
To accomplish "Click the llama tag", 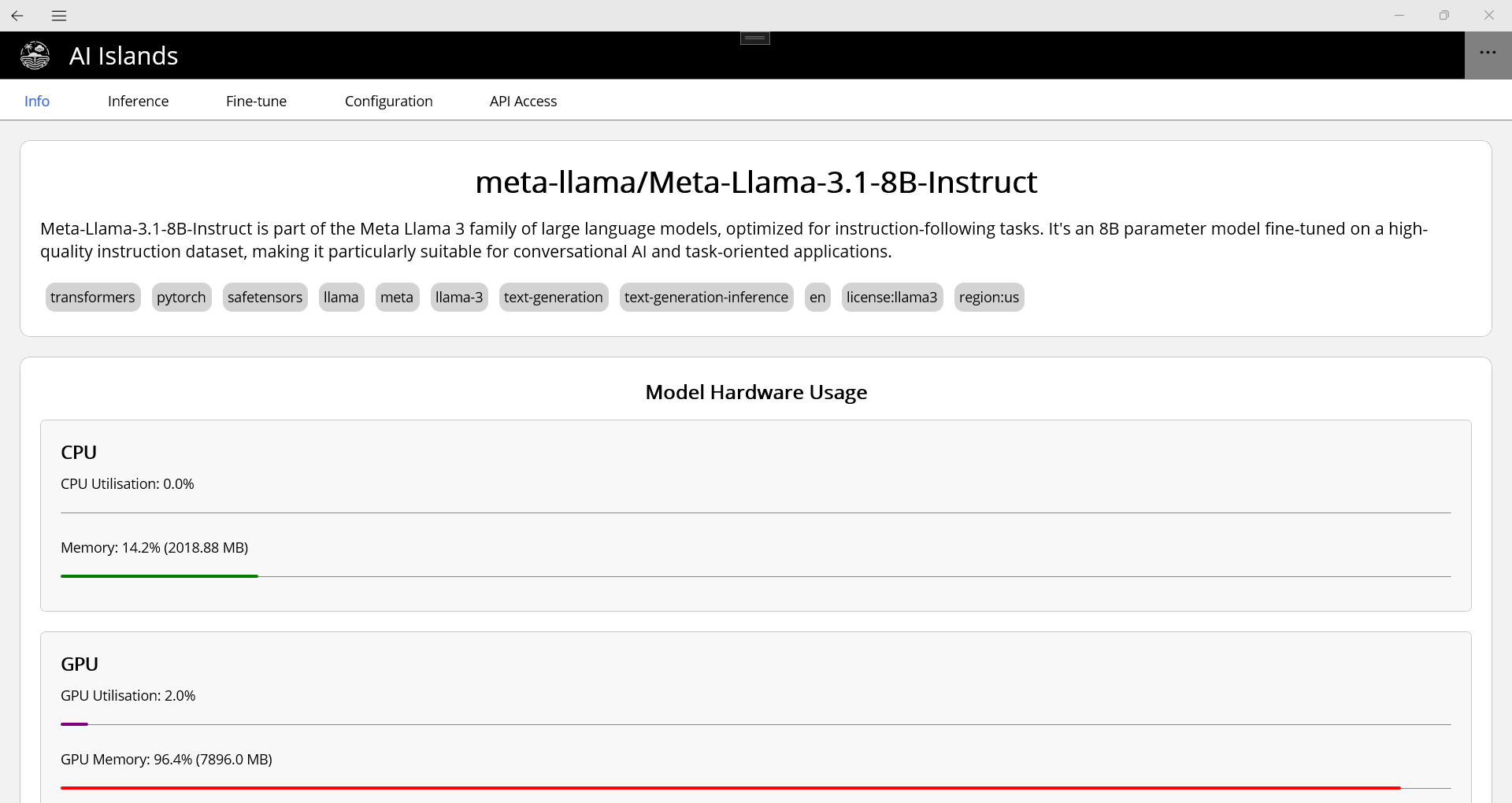I will click(341, 298).
